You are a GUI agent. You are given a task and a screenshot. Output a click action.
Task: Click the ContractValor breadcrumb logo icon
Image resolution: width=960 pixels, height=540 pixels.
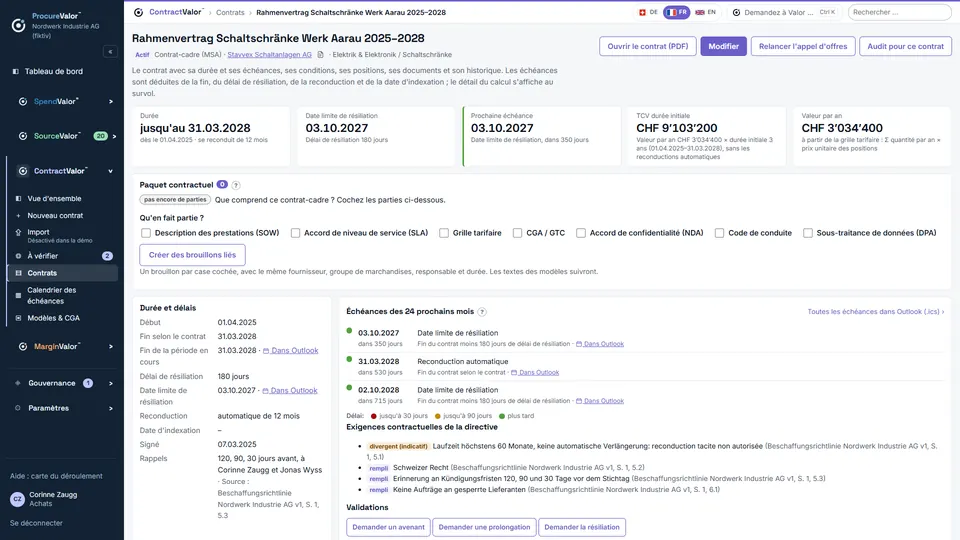(138, 12)
